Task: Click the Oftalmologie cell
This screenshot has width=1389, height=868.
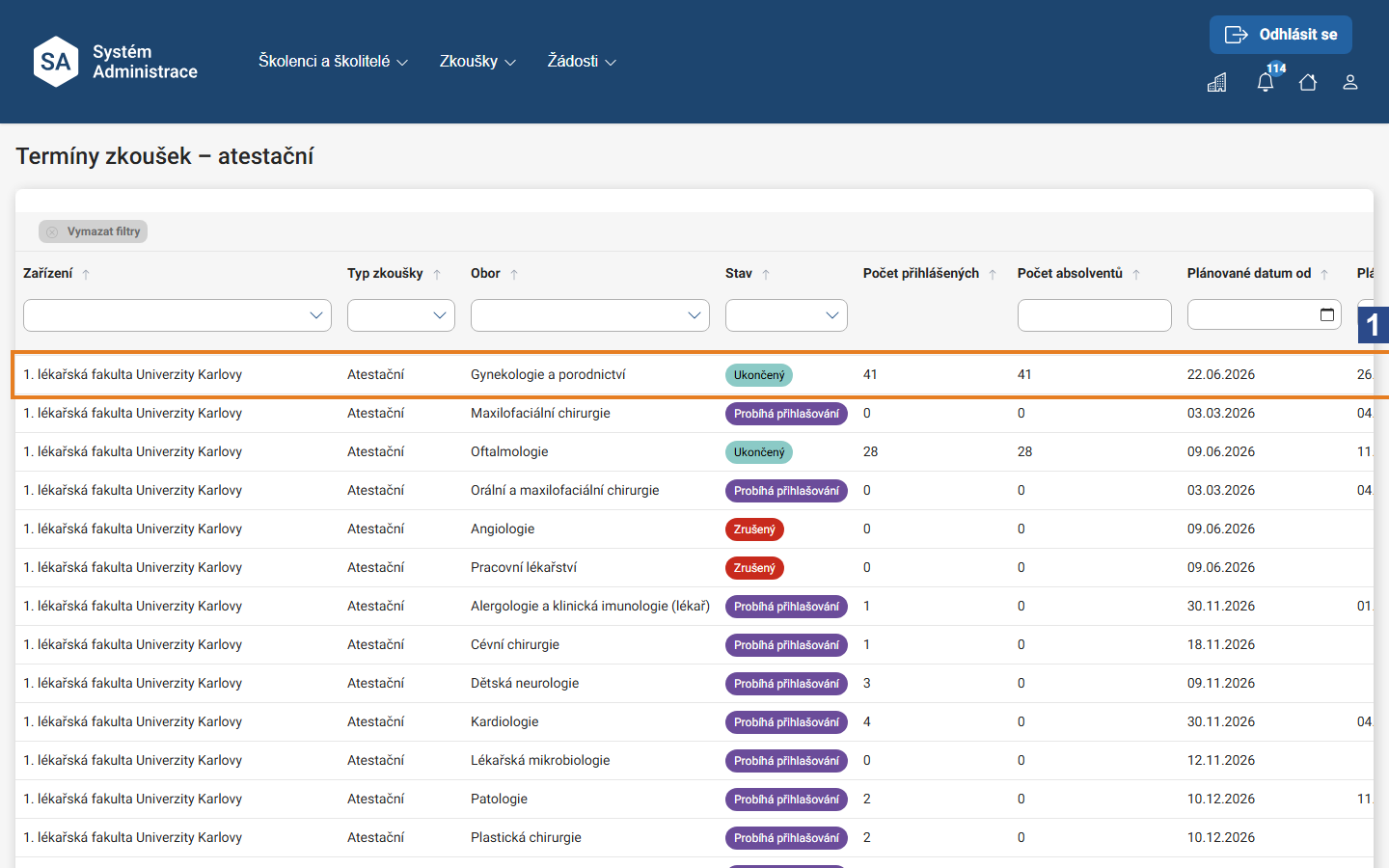Action: click(509, 451)
